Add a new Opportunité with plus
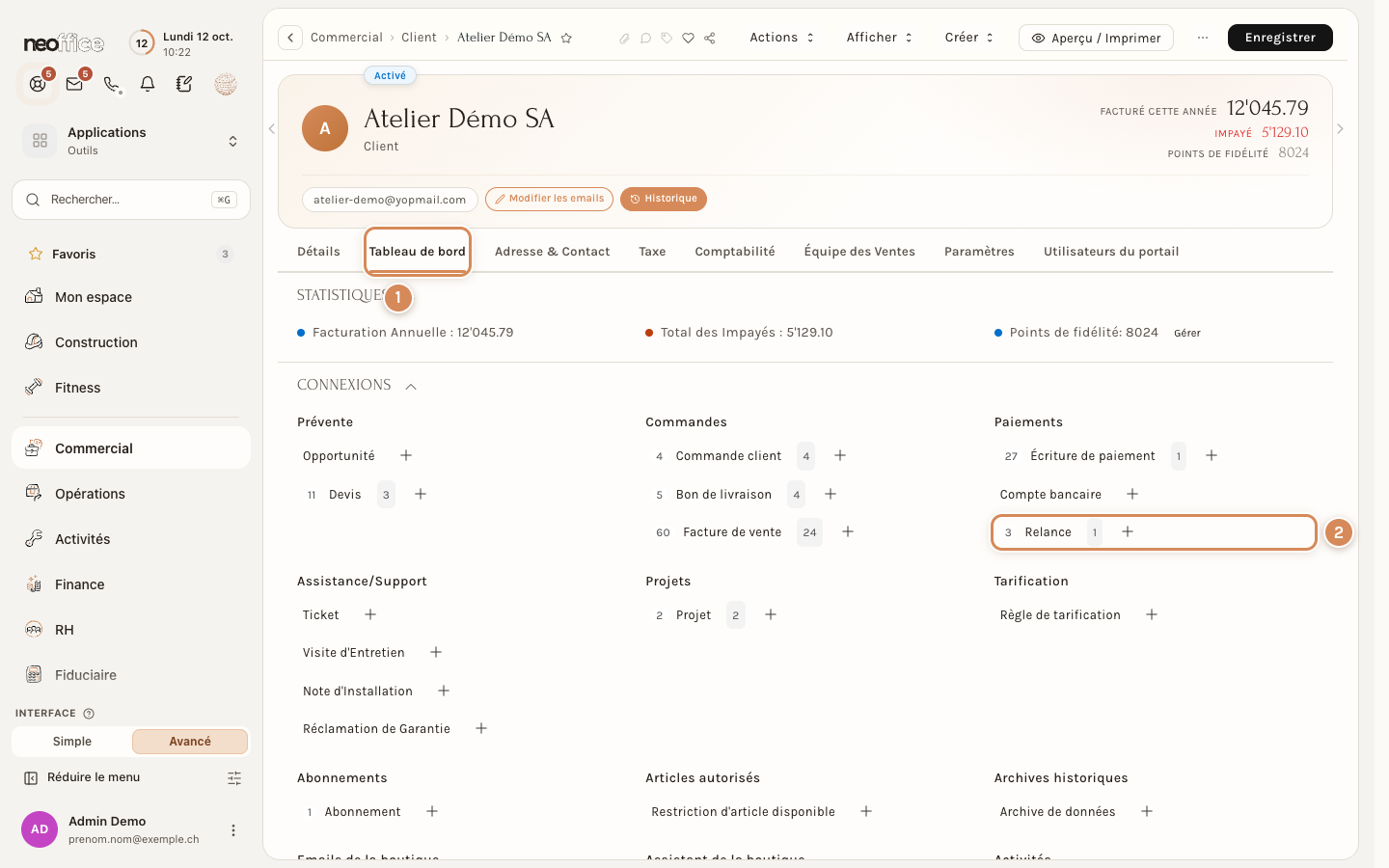 (406, 455)
